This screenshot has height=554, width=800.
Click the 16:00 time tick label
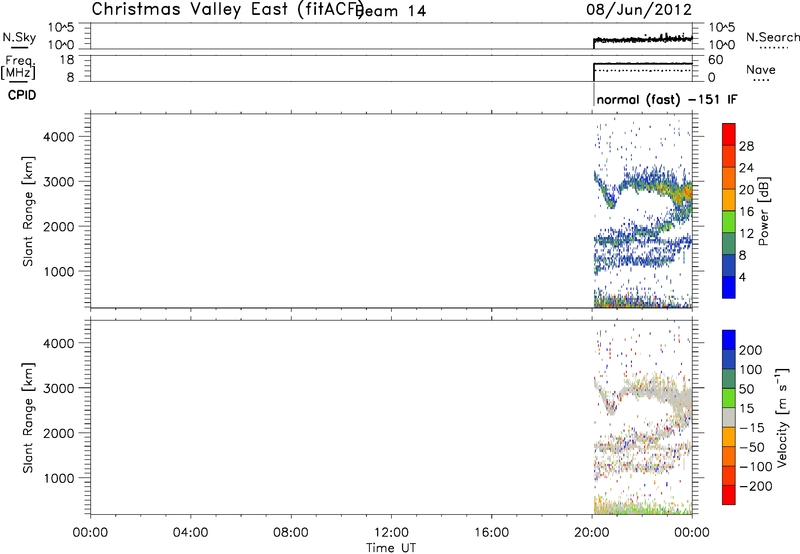491,533
